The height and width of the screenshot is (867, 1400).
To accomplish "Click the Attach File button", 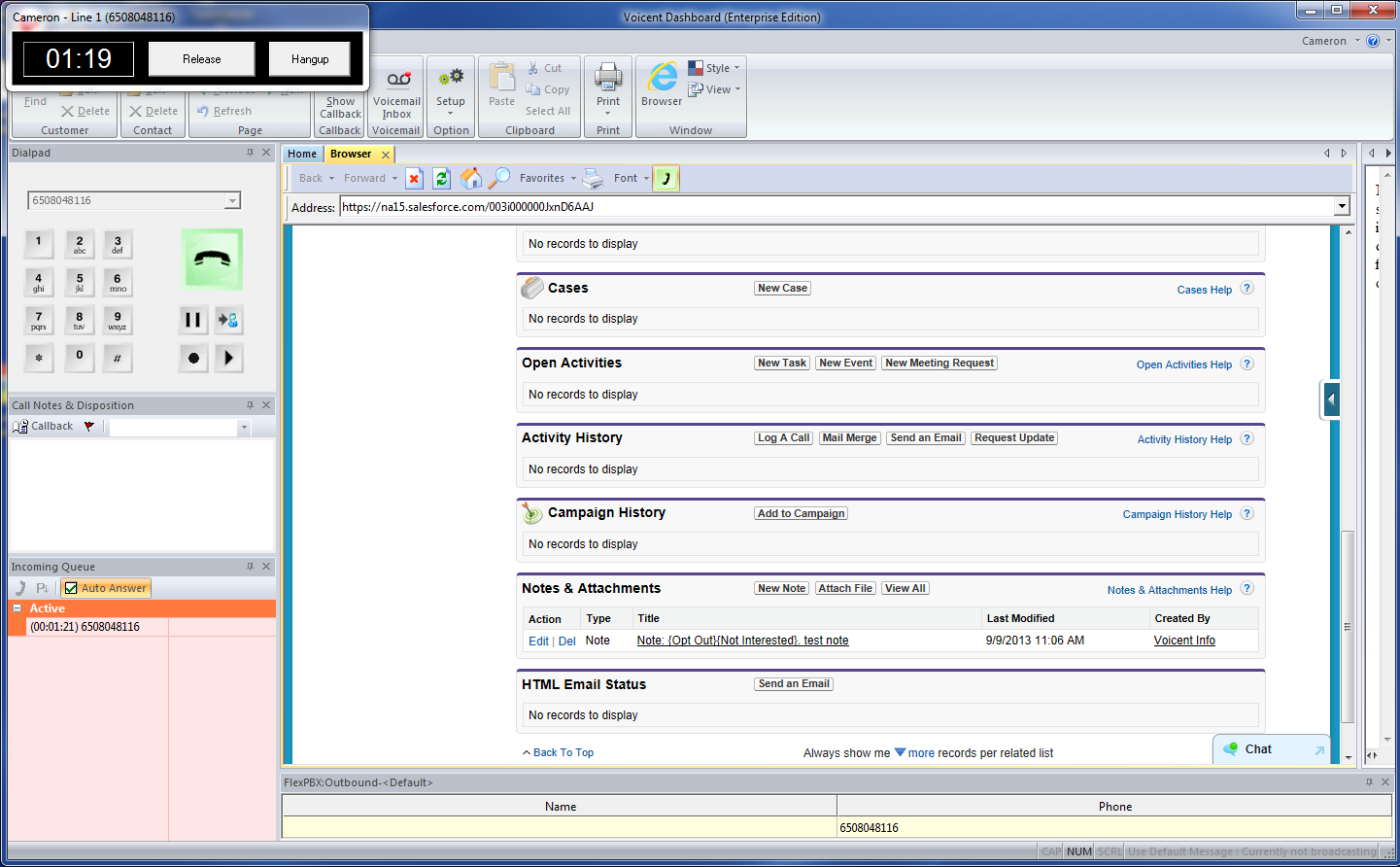I will [845, 588].
